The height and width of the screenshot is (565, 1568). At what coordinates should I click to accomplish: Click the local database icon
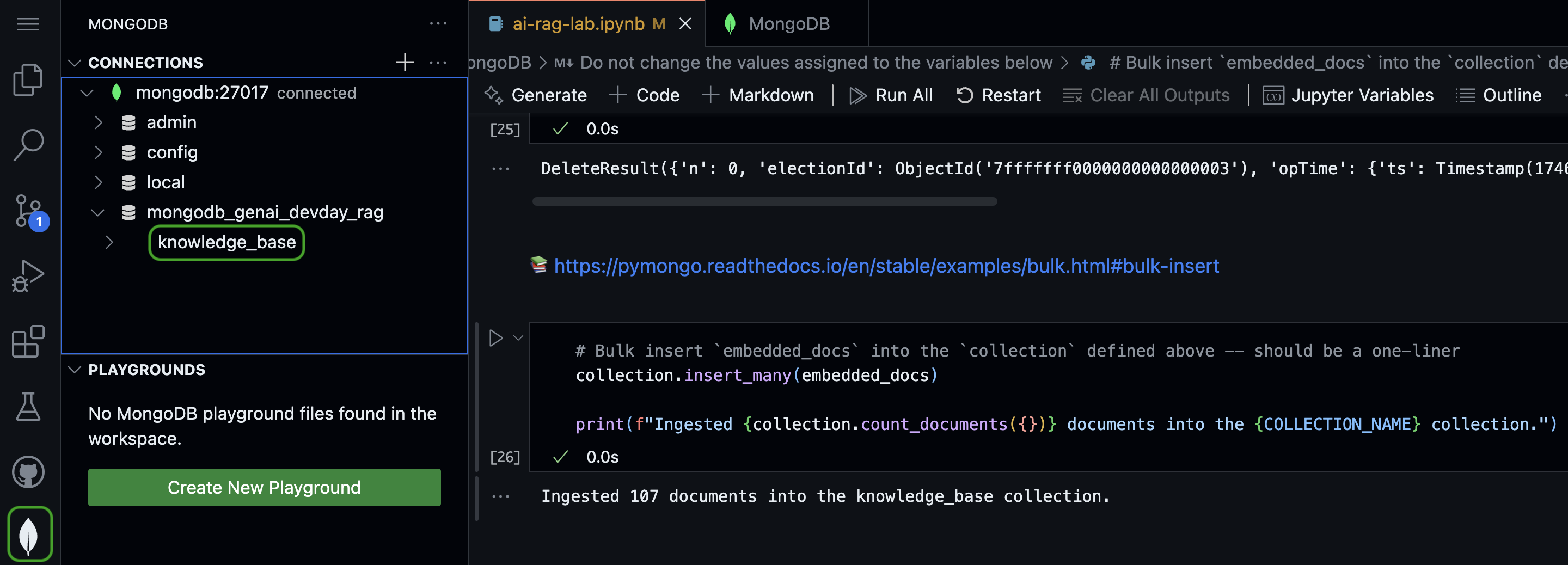pyautogui.click(x=128, y=183)
